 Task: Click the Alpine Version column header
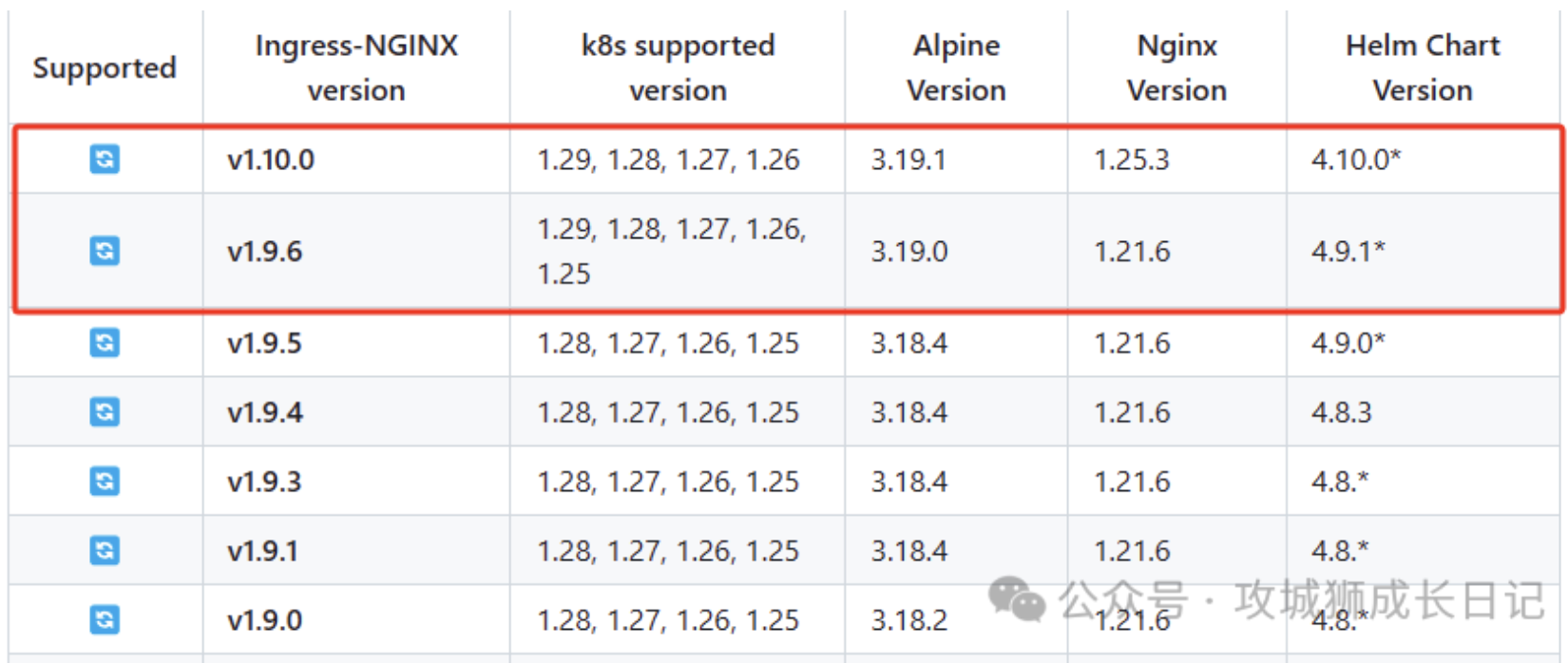coord(956,67)
